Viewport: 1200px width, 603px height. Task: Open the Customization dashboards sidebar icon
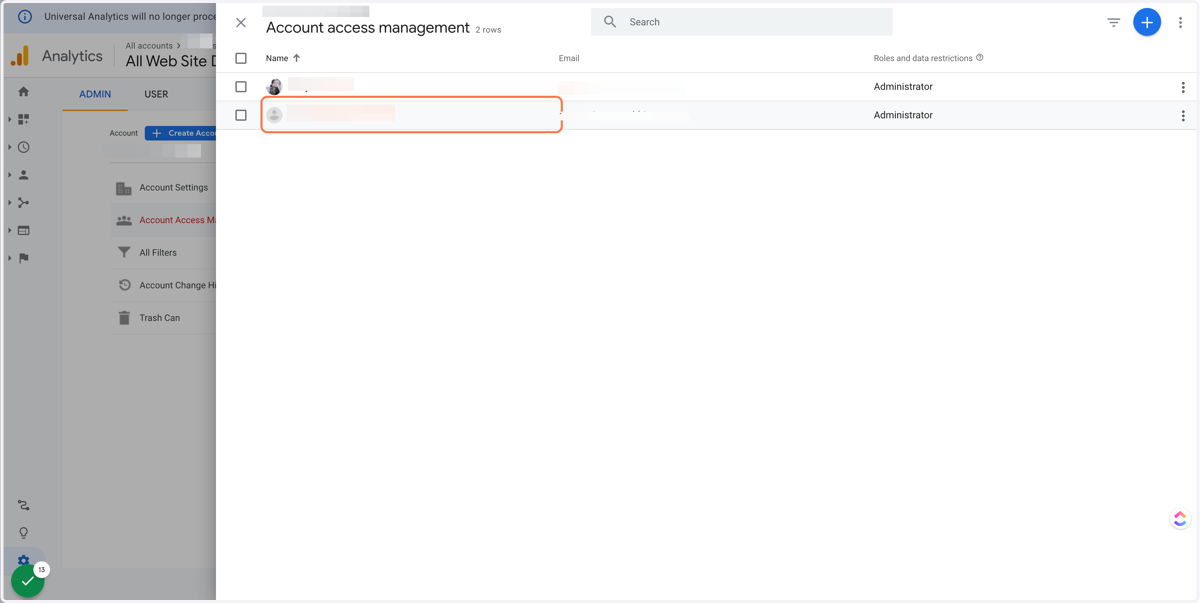pyautogui.click(x=24, y=119)
